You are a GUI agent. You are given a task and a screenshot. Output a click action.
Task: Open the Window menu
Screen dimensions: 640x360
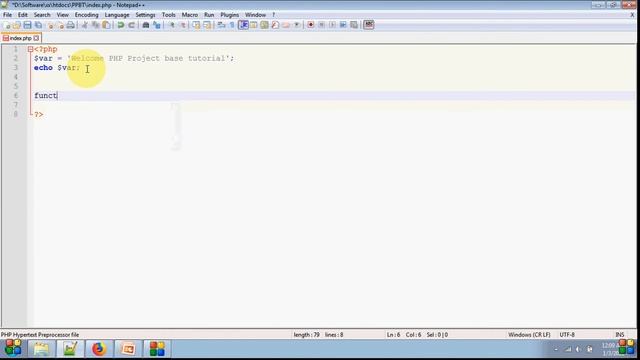[x=256, y=15]
